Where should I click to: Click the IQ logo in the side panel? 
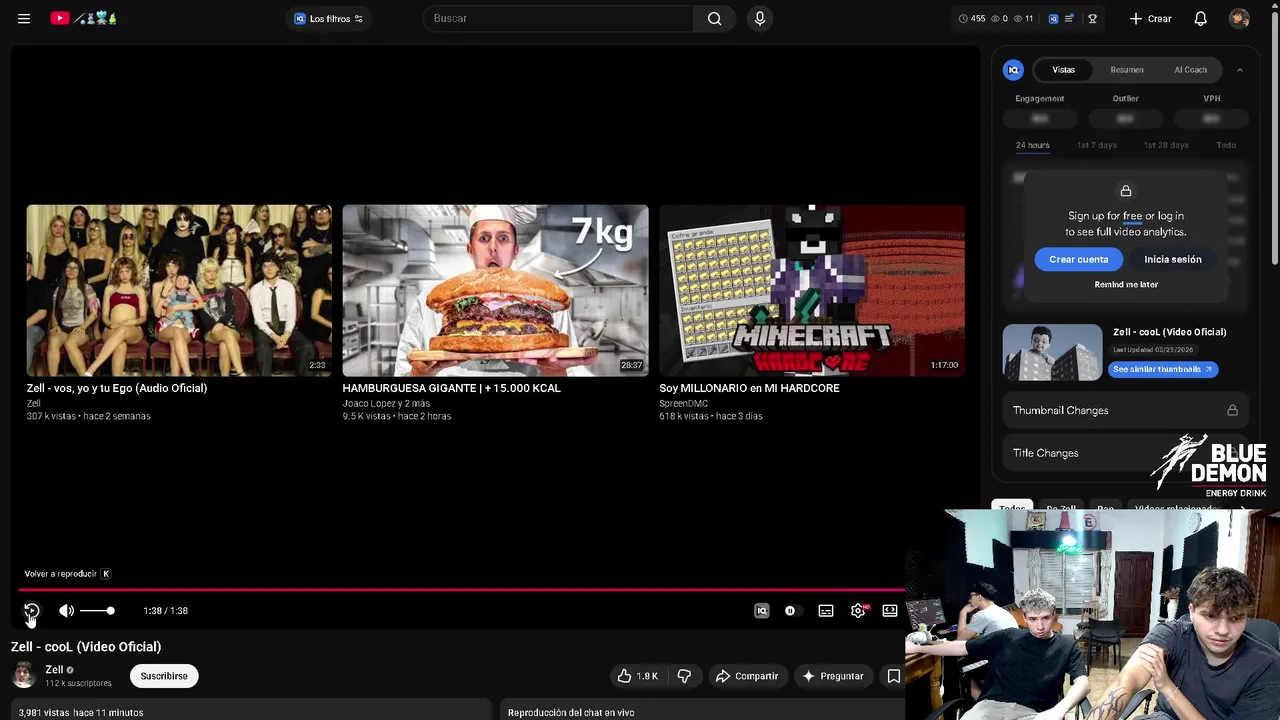(1013, 69)
